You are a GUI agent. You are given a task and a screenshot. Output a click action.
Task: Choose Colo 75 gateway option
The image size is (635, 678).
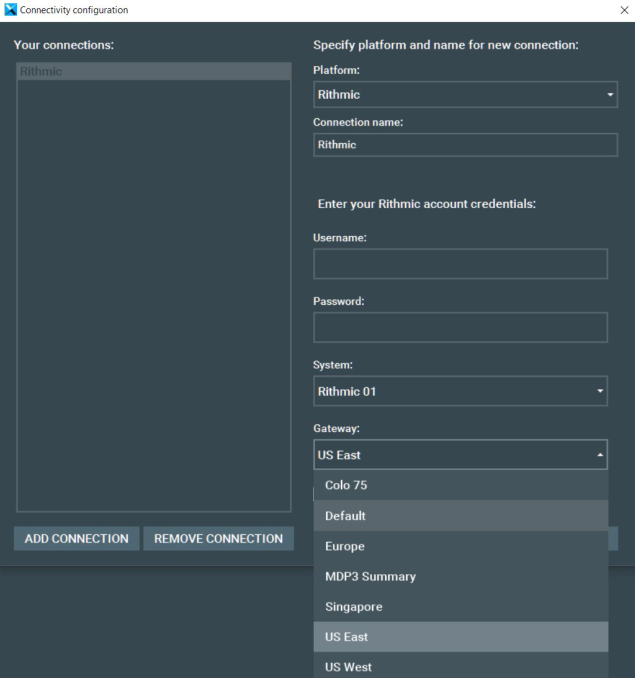(x=461, y=485)
